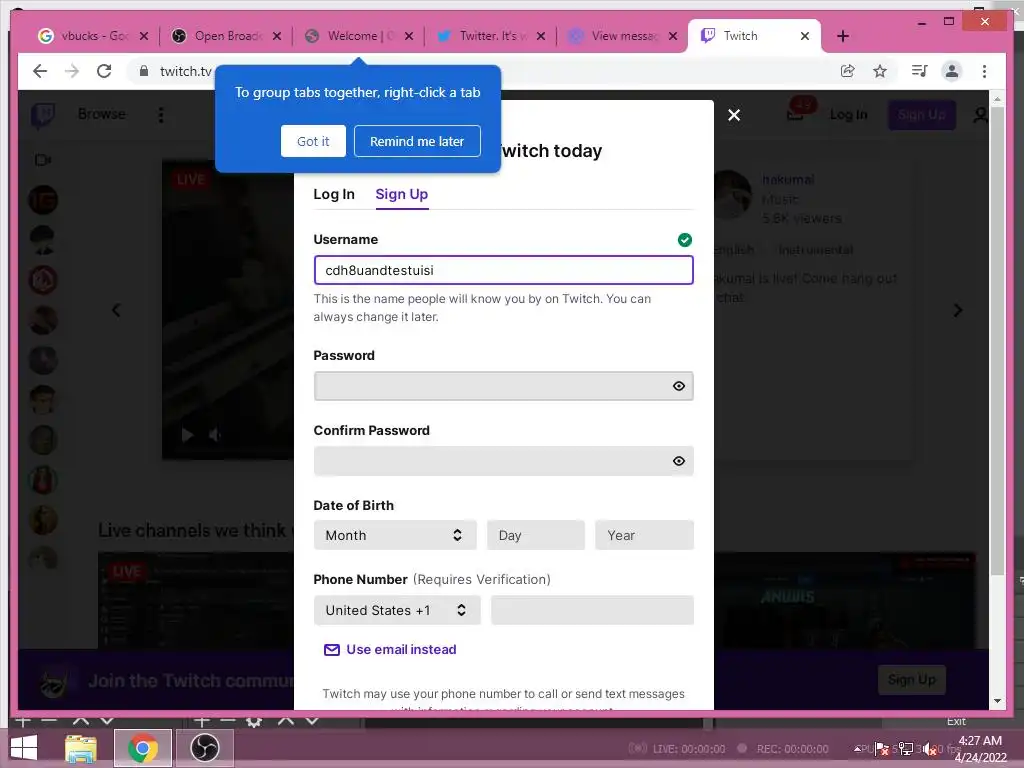Image resolution: width=1024 pixels, height=768 pixels.
Task: Open the Chrome profile icon
Action: coord(952,71)
